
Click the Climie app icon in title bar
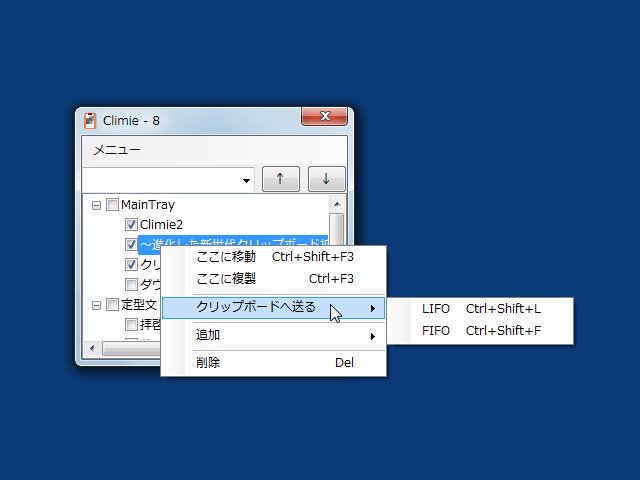point(90,121)
